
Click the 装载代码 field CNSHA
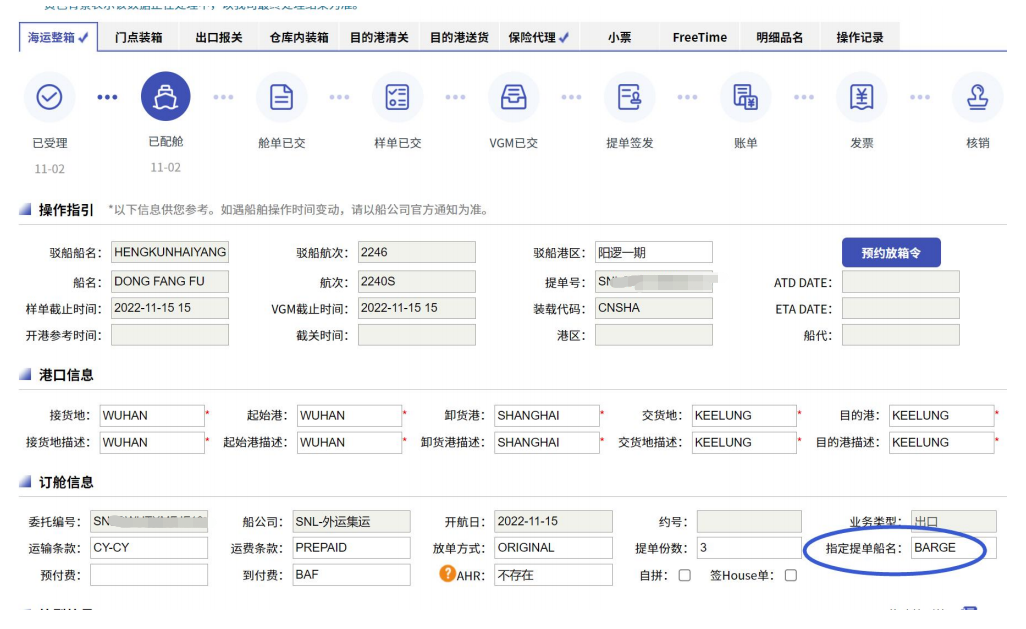tap(654, 308)
